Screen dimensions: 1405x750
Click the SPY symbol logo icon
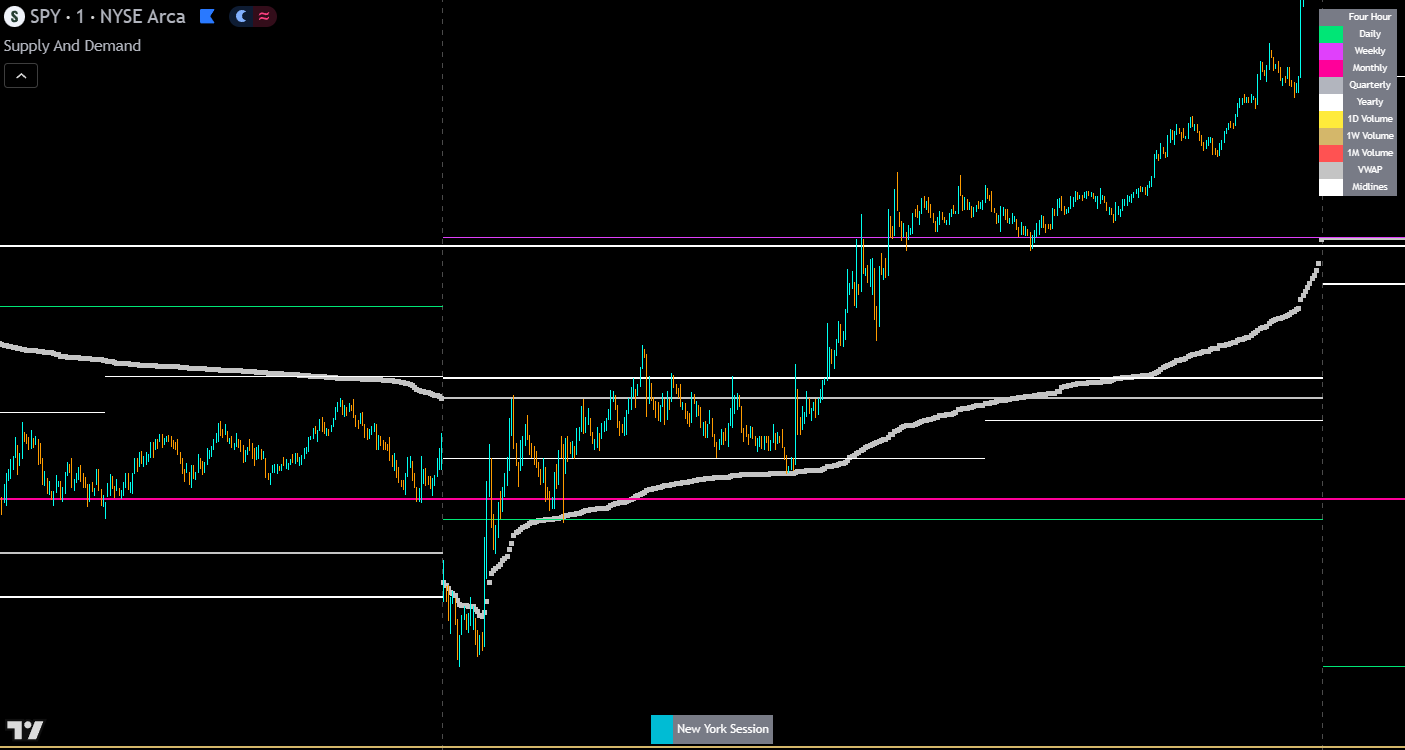pos(15,16)
